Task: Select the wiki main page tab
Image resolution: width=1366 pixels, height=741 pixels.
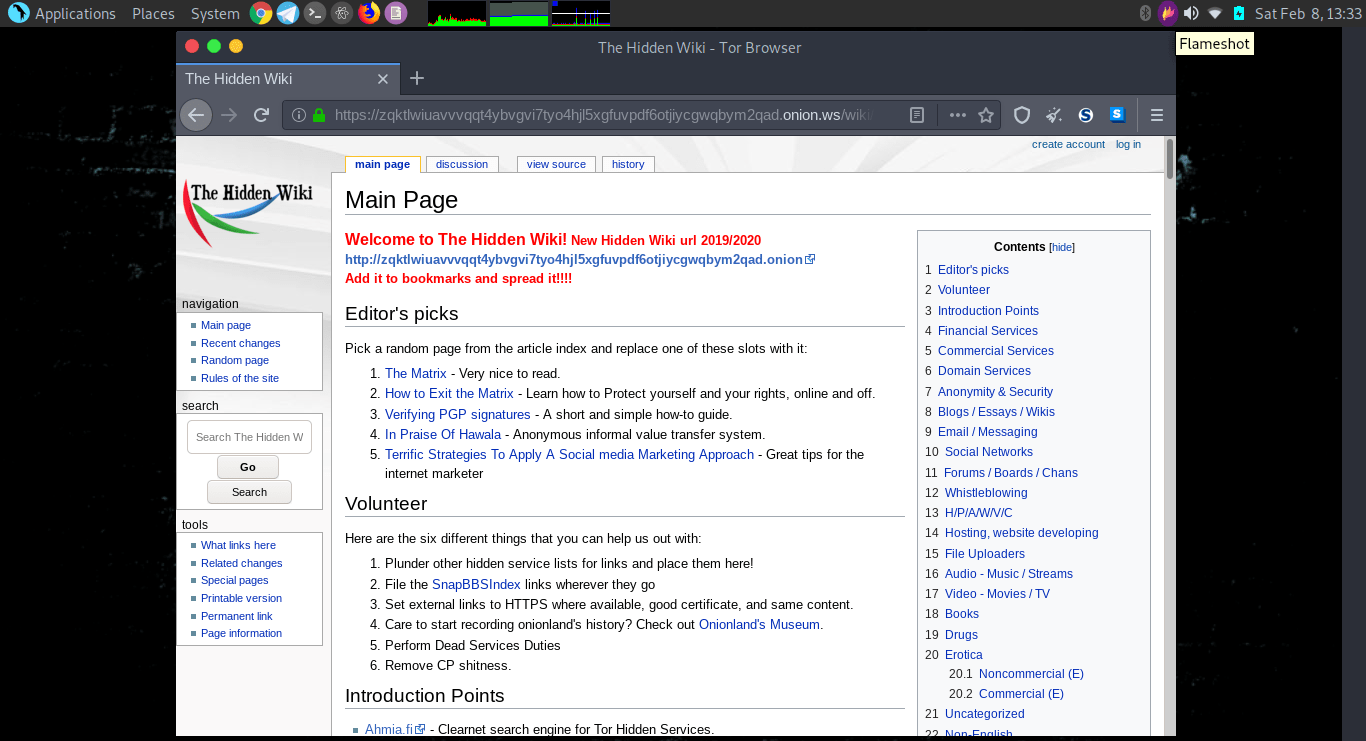Action: [382, 164]
